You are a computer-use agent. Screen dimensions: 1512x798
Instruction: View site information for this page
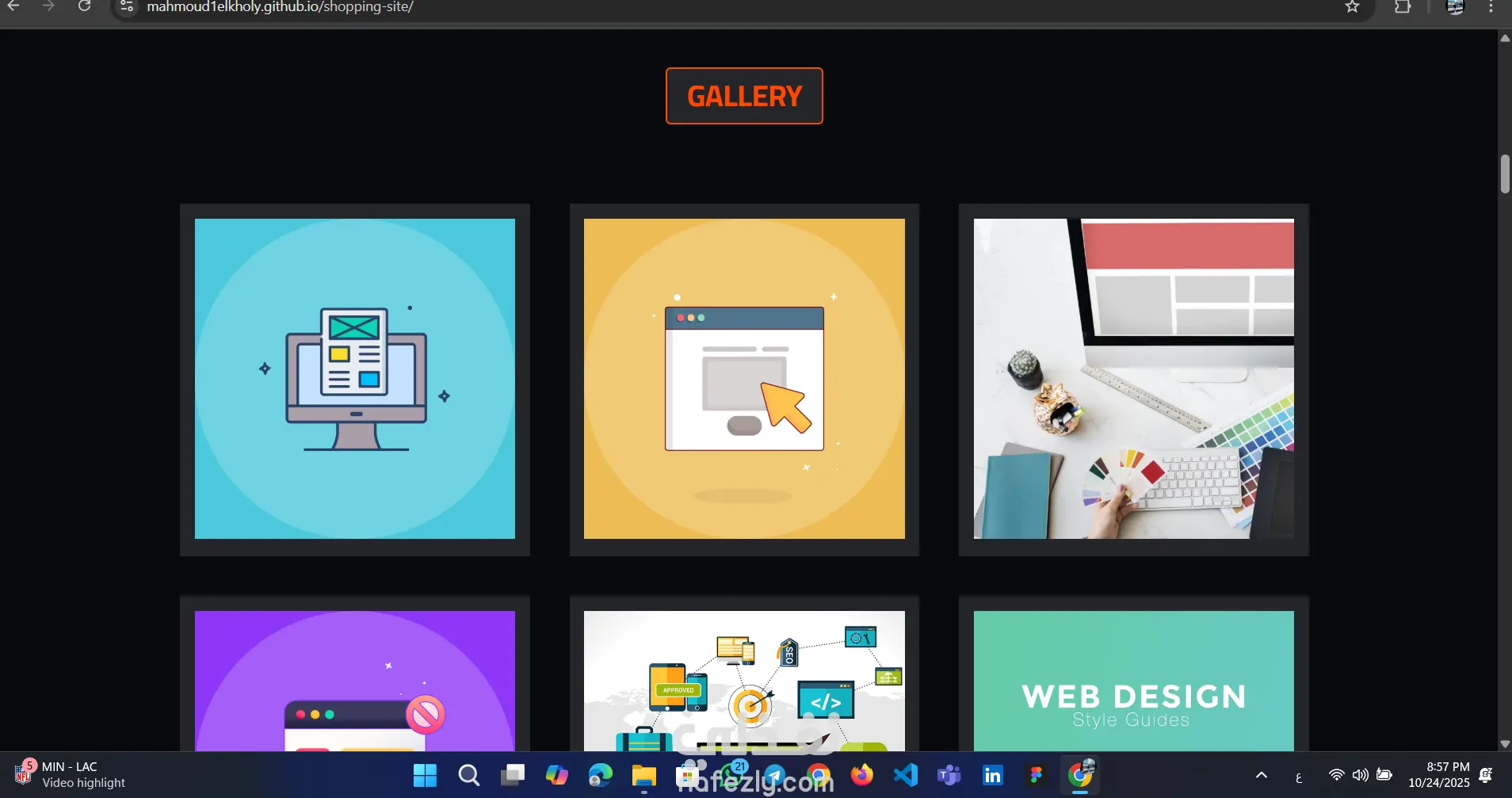click(x=127, y=6)
